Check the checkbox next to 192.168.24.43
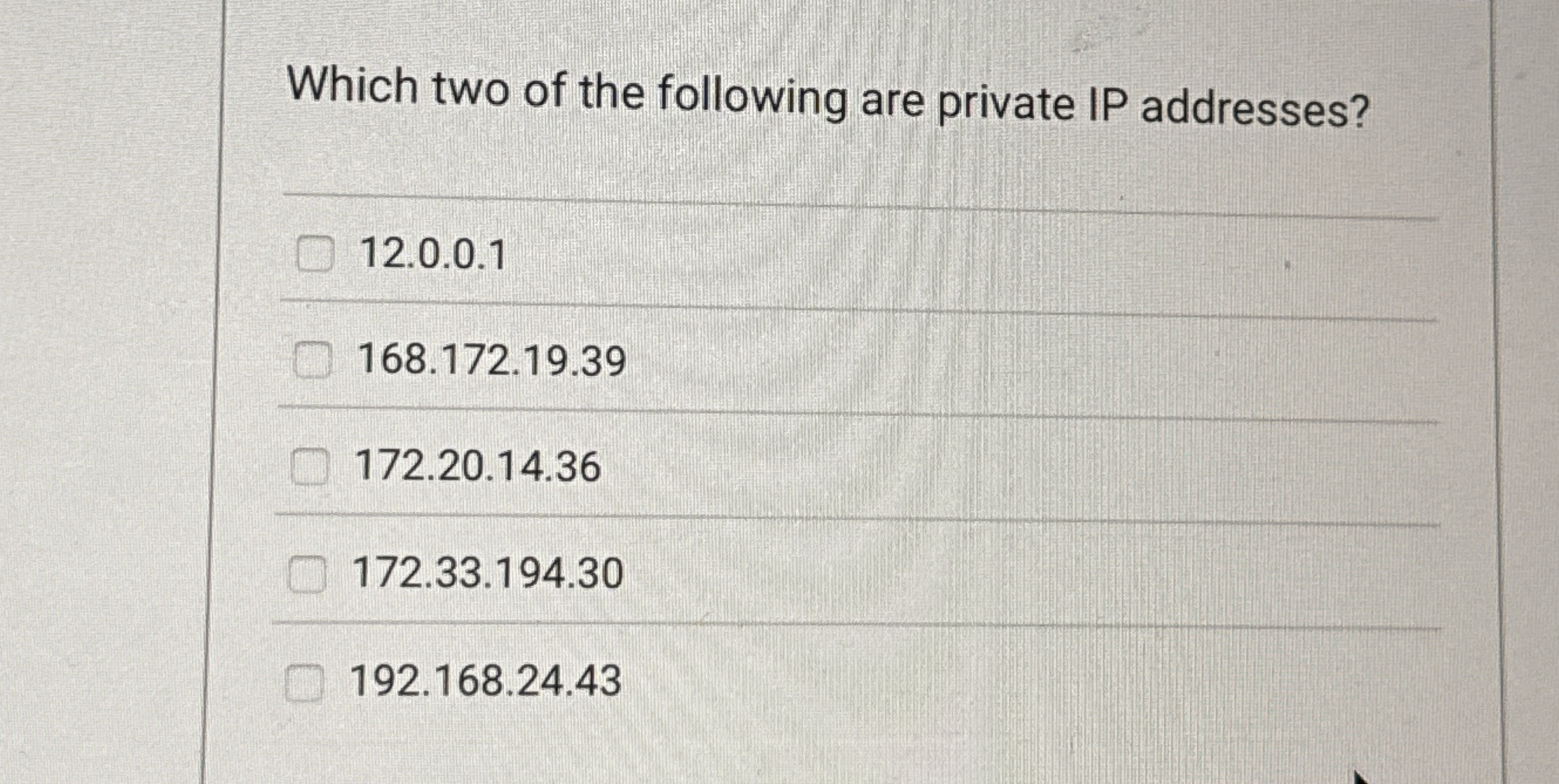Image resolution: width=1559 pixels, height=784 pixels. (306, 681)
